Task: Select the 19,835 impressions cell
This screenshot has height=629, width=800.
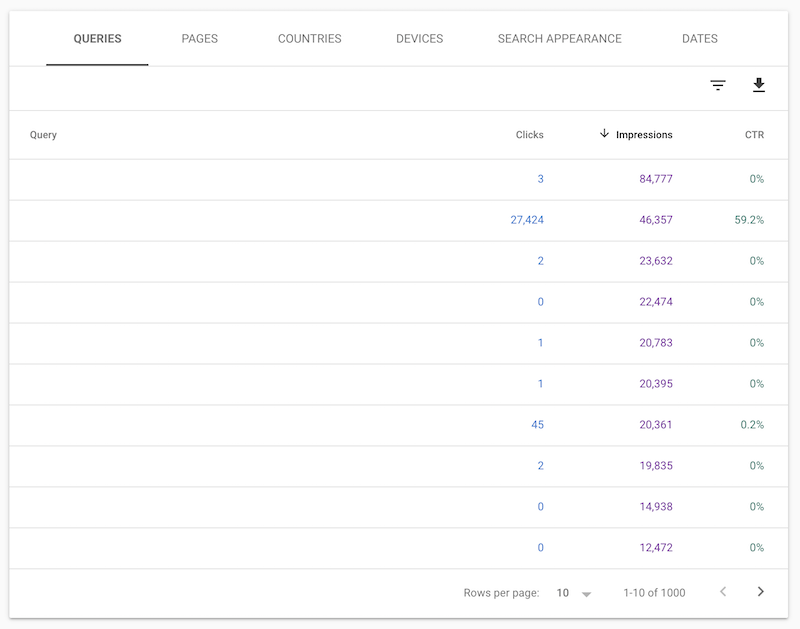Action: point(656,466)
